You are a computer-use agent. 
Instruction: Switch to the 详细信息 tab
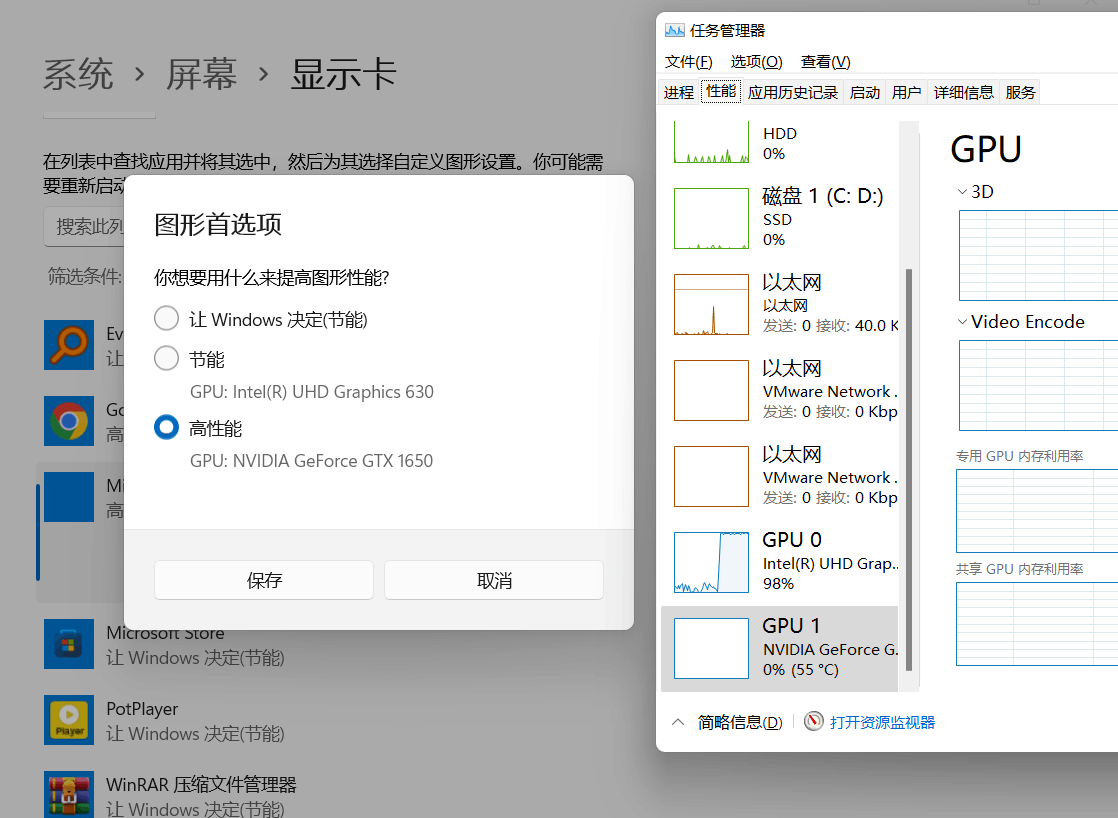point(963,92)
